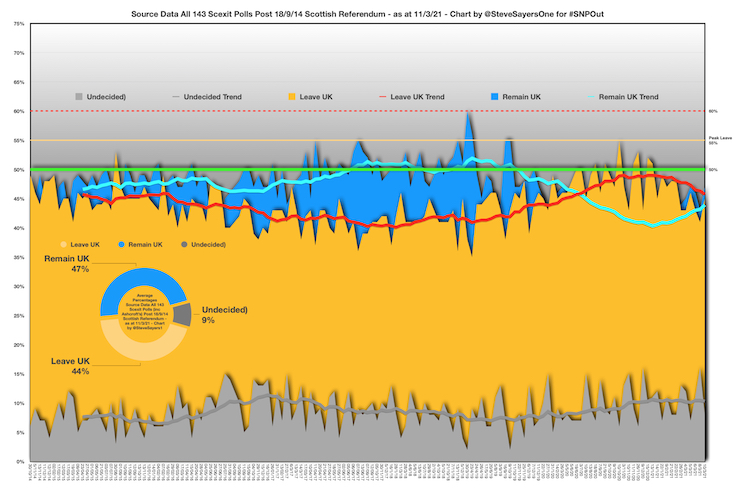Click the Undecided 9% data label

pyautogui.click(x=217, y=315)
